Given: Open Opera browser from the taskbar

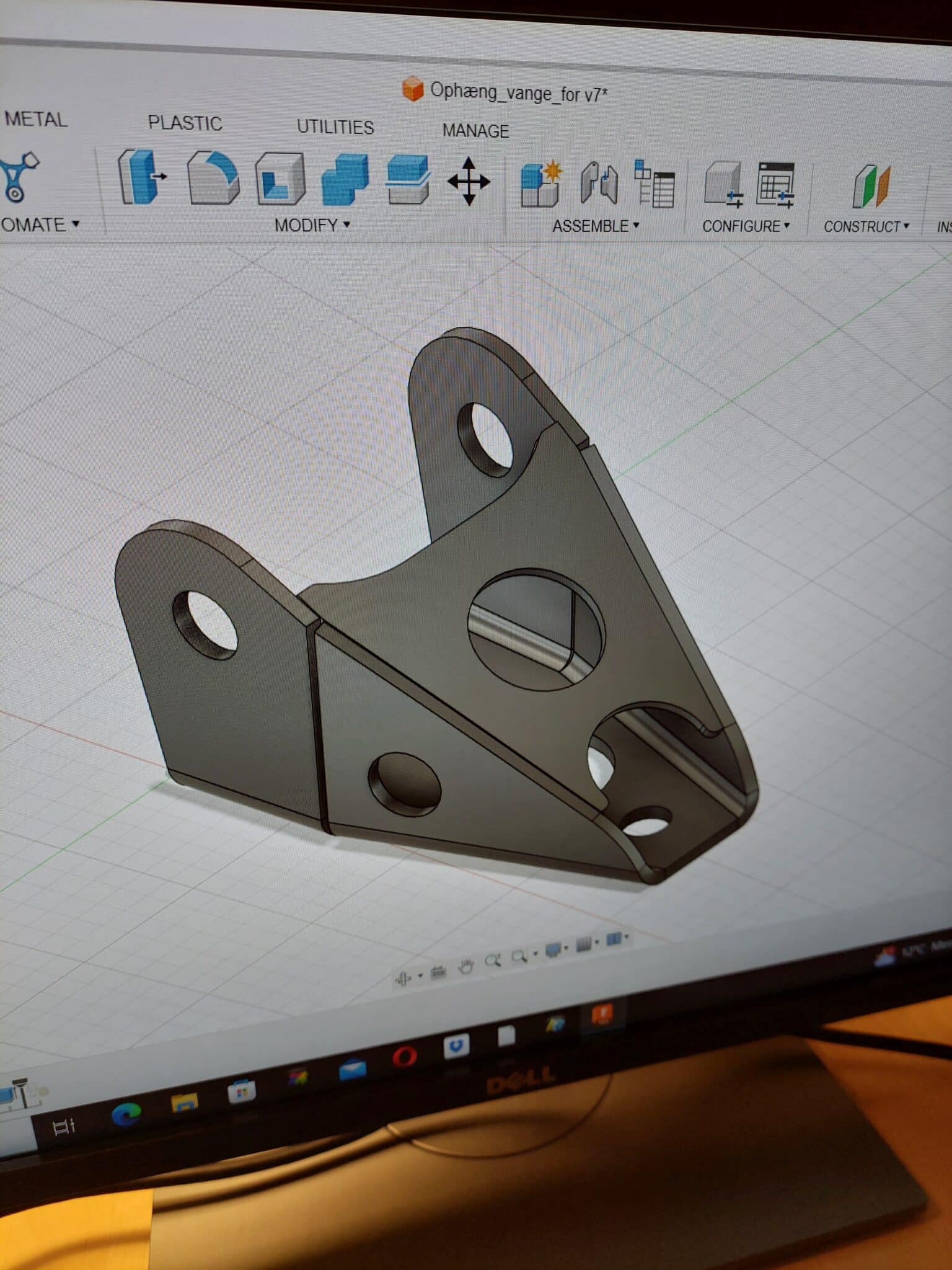Looking at the screenshot, I should click(x=404, y=1055).
